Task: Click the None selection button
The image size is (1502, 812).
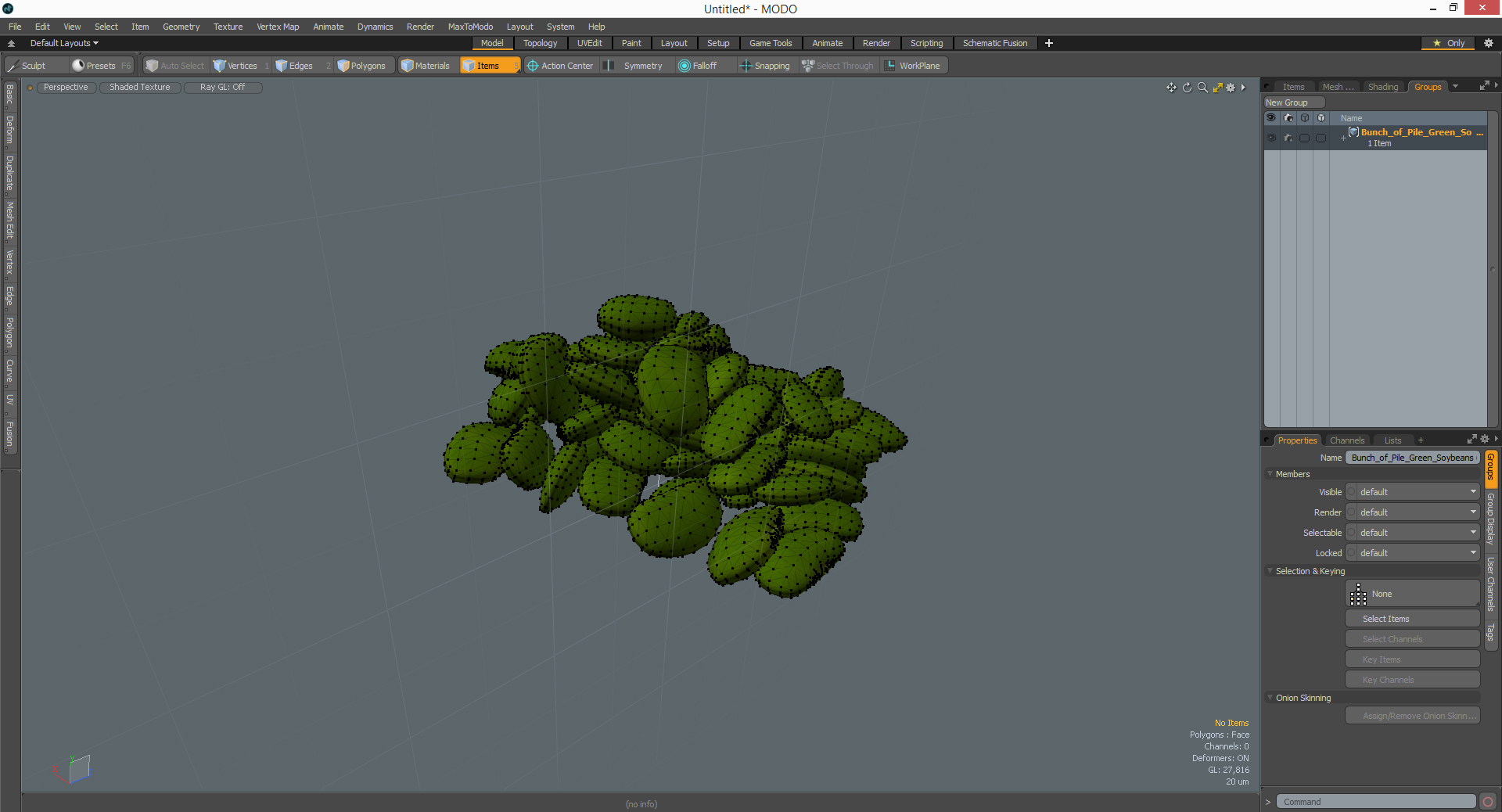Action: click(x=1412, y=594)
